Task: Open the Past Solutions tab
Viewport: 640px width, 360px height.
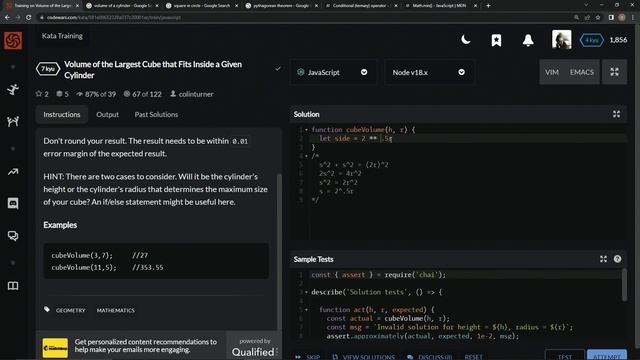Action: coord(156,114)
